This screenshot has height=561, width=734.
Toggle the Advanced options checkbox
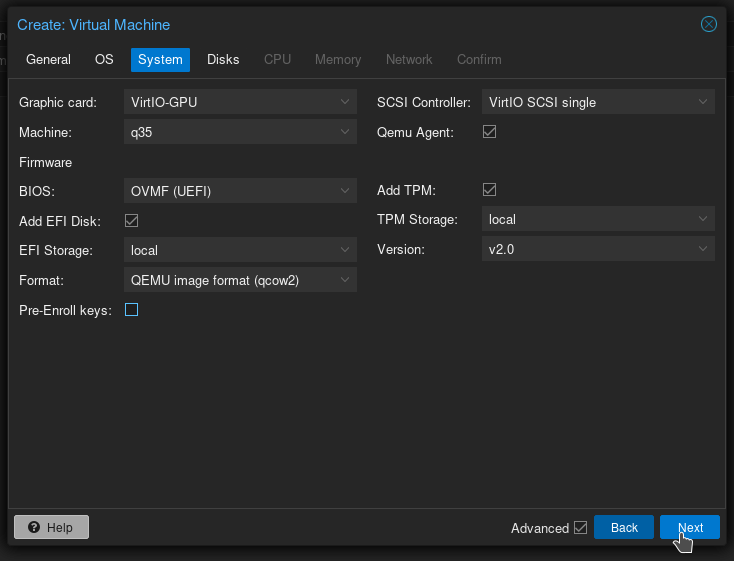tap(580, 528)
